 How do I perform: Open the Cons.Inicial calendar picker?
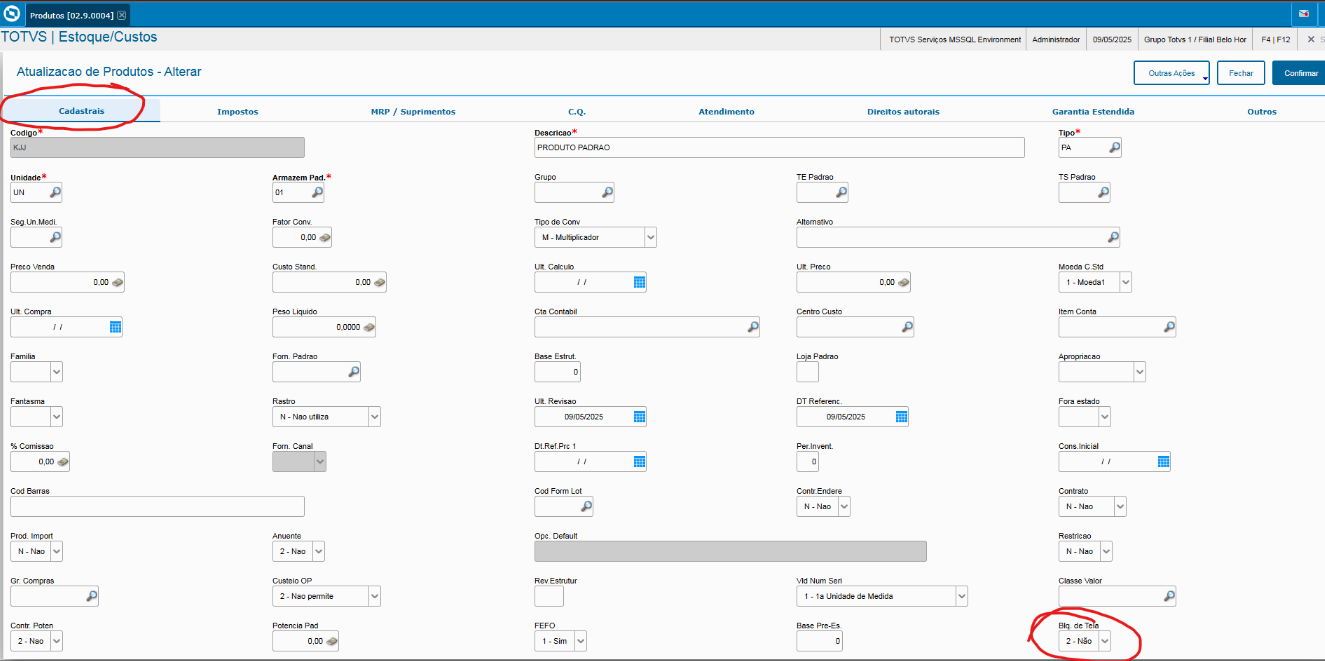pyautogui.click(x=1163, y=462)
